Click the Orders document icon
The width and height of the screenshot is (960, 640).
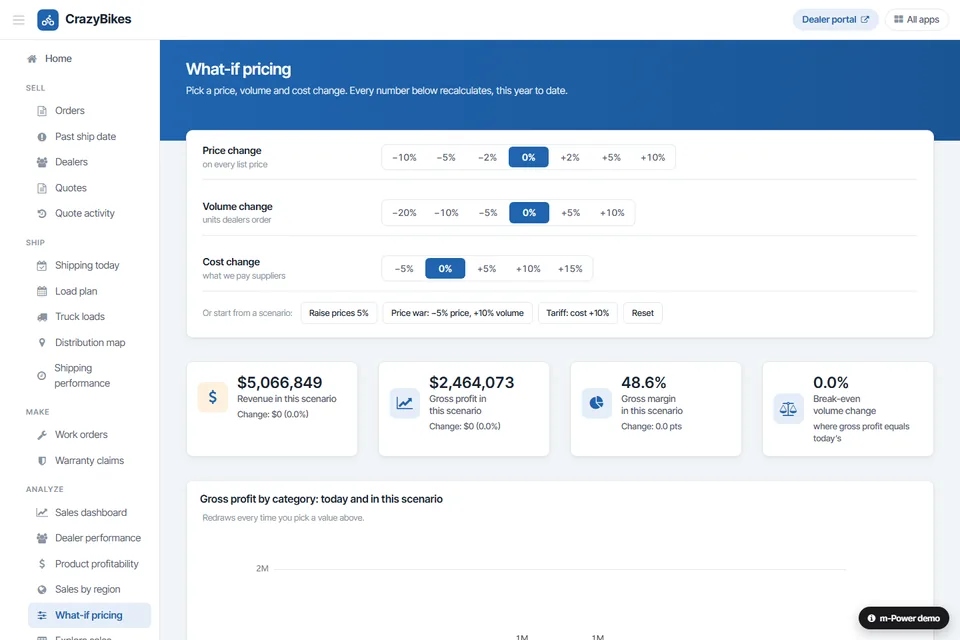(42, 111)
